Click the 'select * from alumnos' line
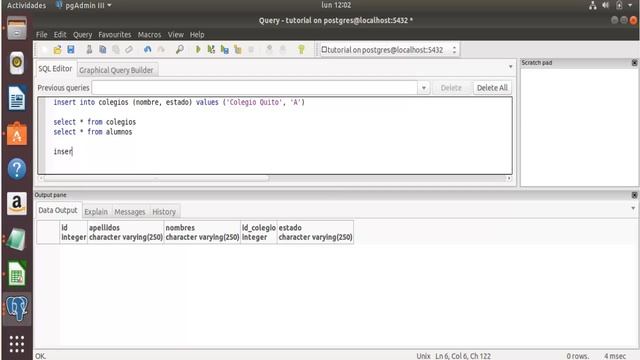 pyautogui.click(x=93, y=132)
